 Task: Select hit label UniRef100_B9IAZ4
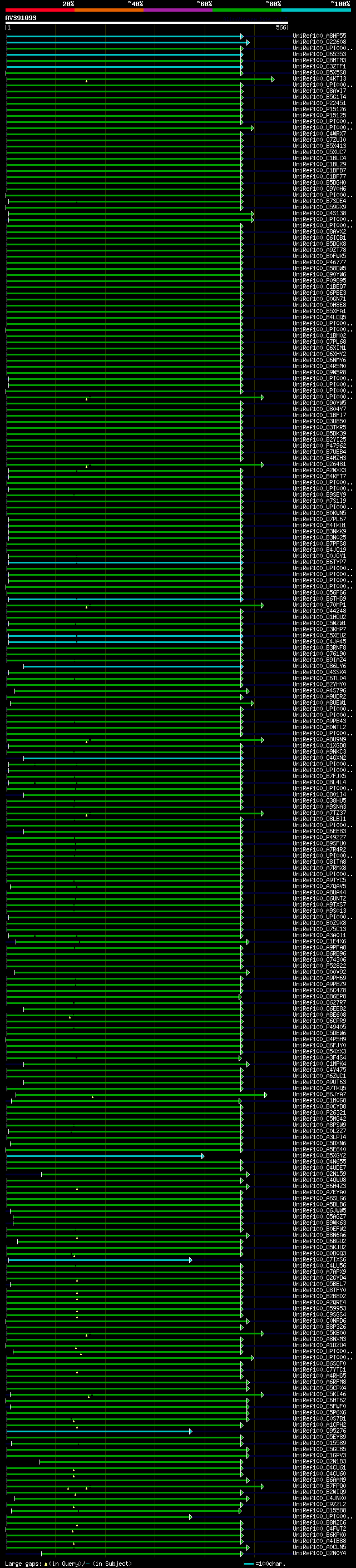point(319,660)
